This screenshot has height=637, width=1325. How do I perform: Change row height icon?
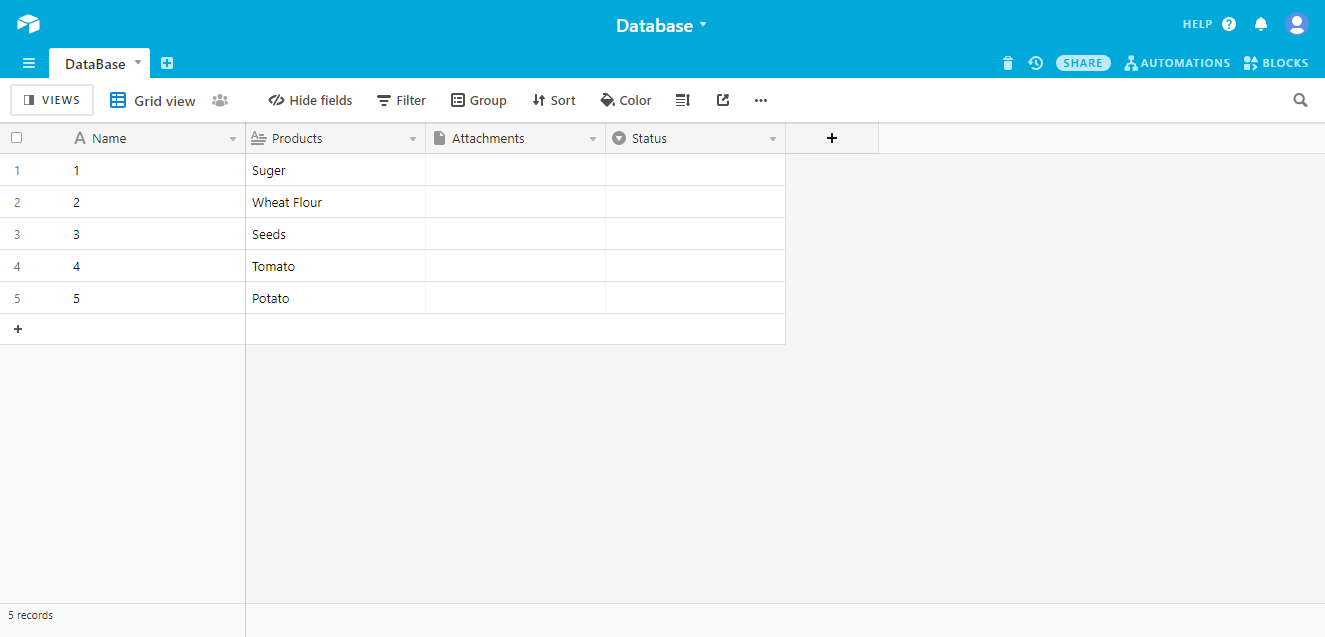coord(683,100)
